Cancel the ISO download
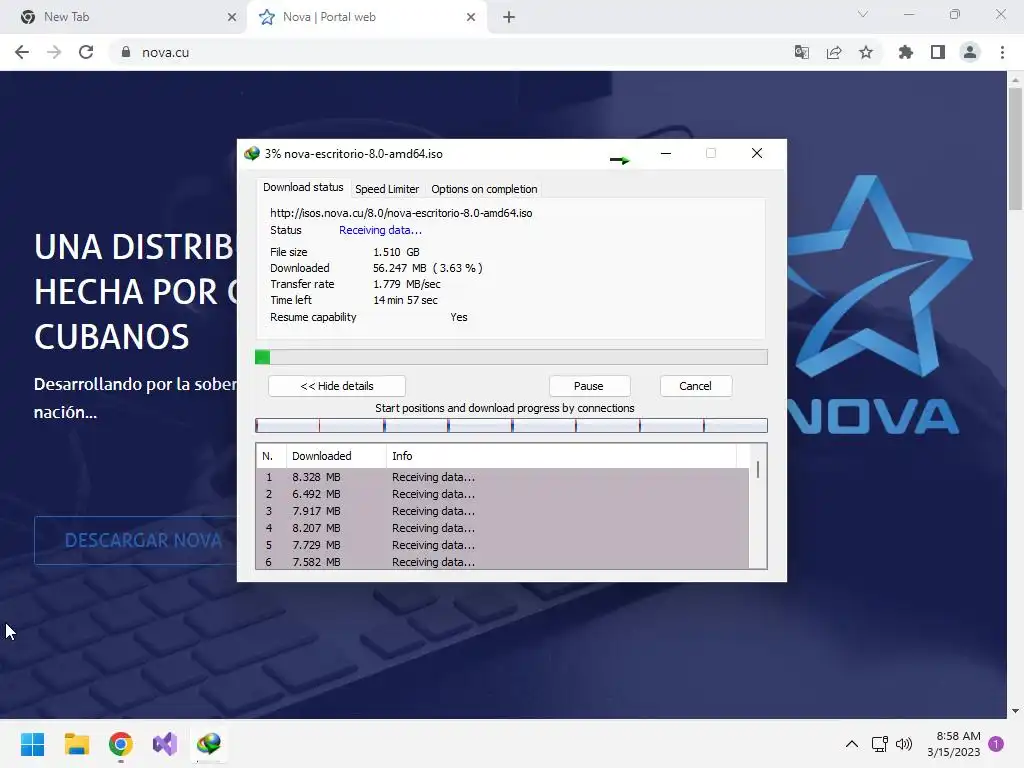The image size is (1024, 768). [696, 386]
